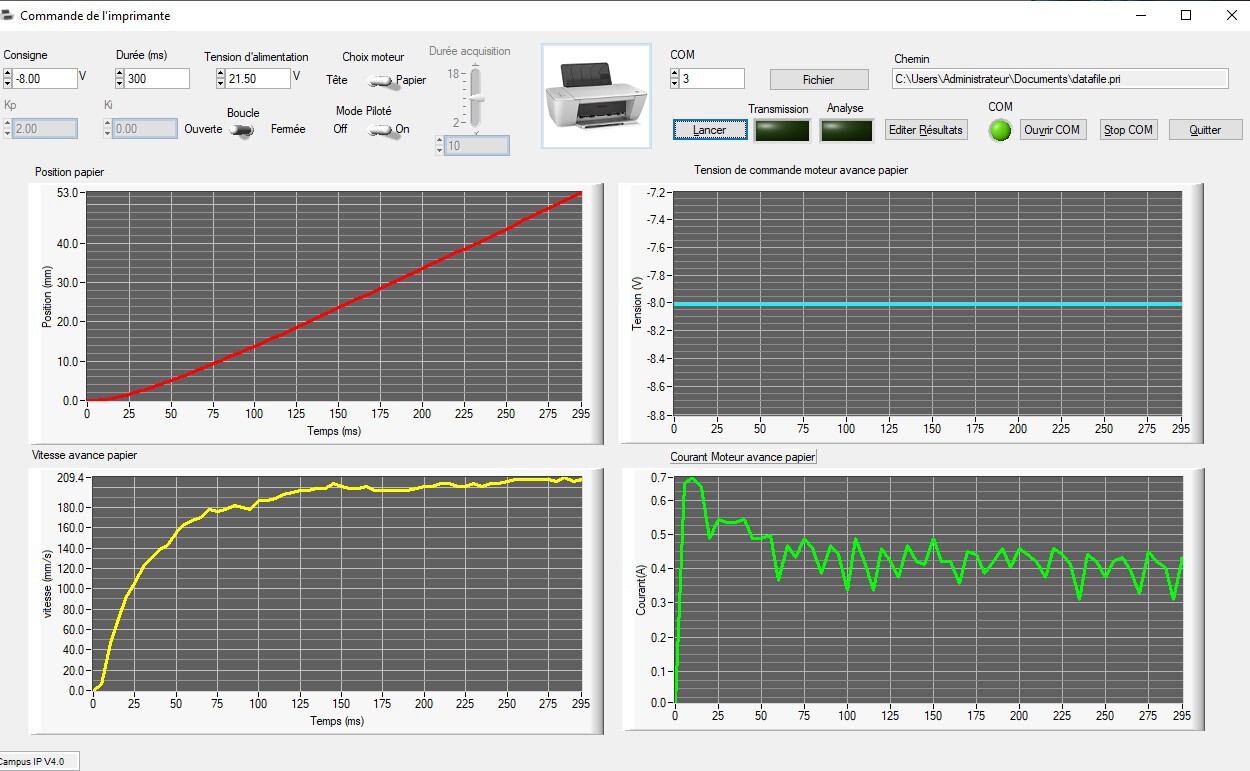Click the 'Courant Moteur avance papier' label

tap(743, 457)
